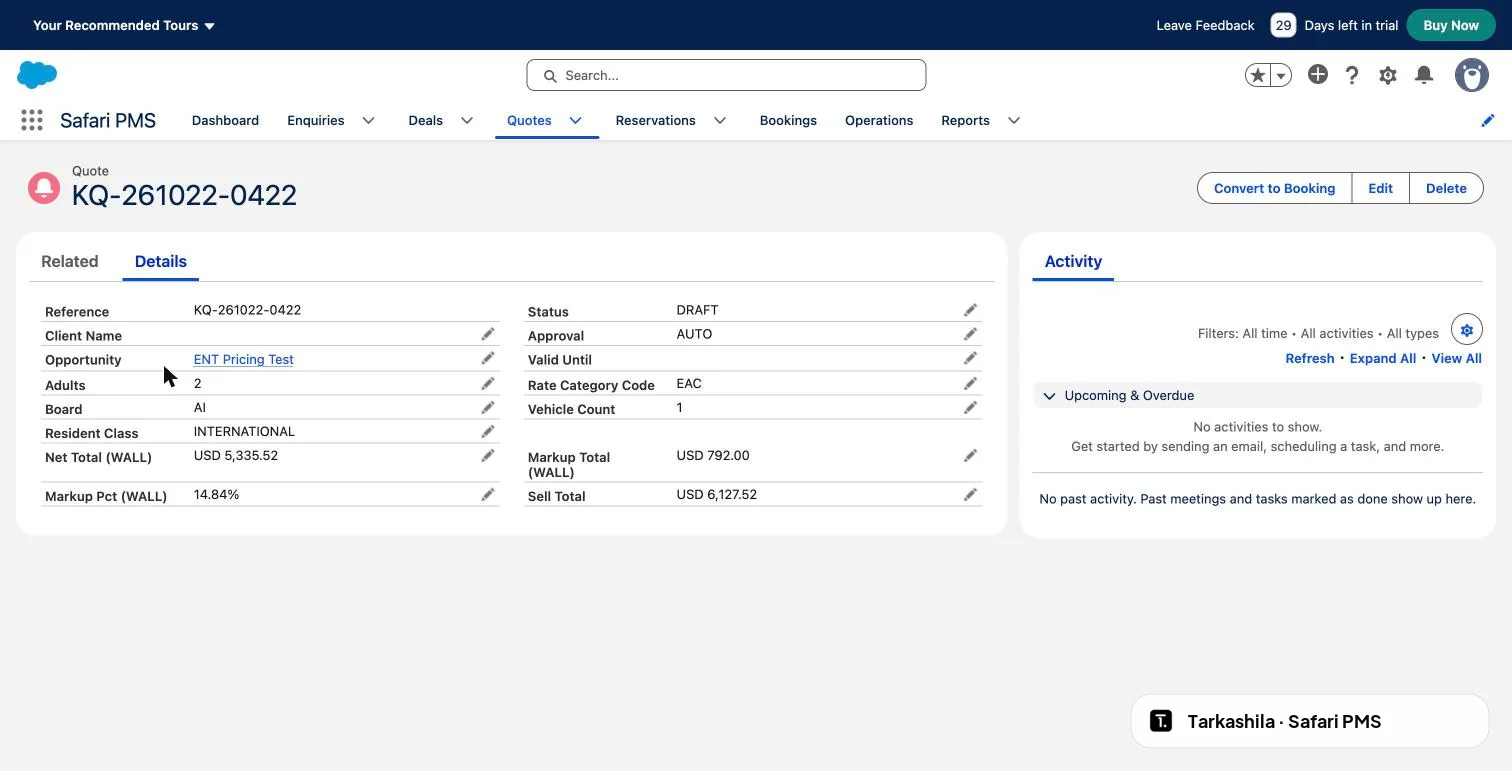Edit the Status field pencil

pyautogui.click(x=970, y=310)
